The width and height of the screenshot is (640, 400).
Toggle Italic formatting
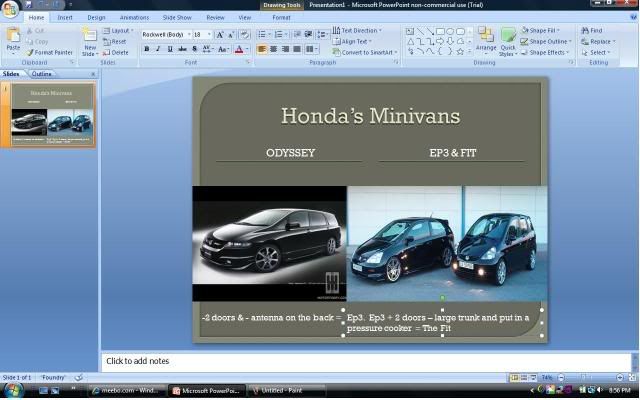[158, 49]
